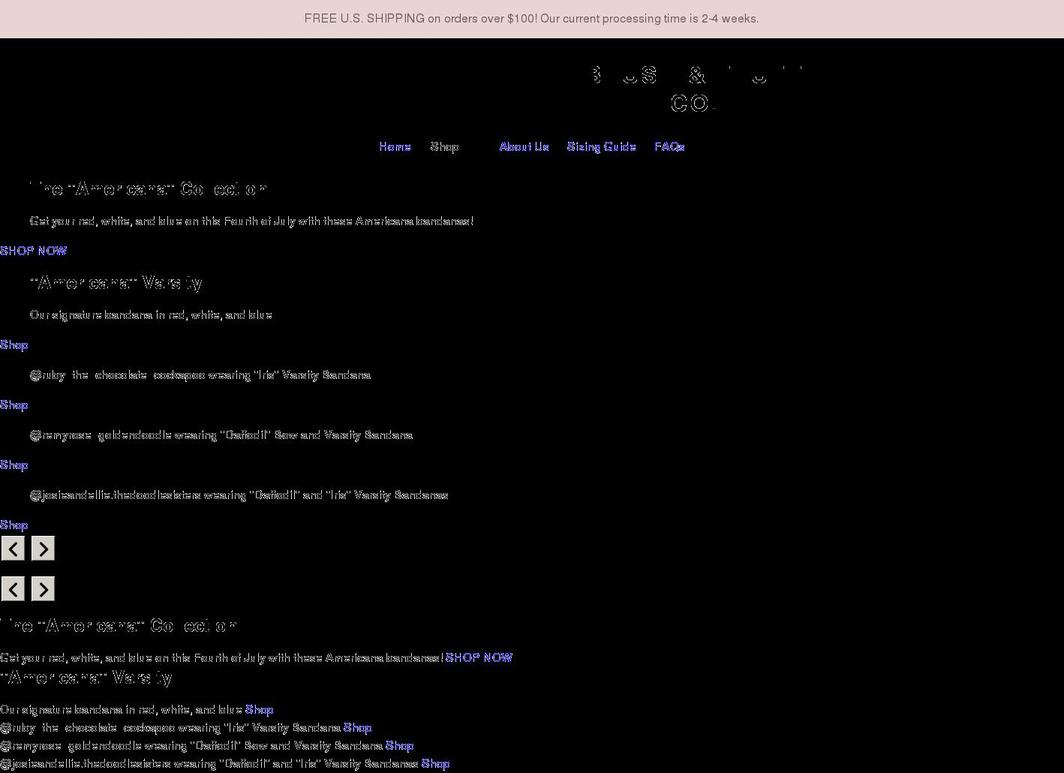Click the SHOP NOW link for Americana Collection
Viewport: 1064px width, 773px height.
(x=33, y=250)
